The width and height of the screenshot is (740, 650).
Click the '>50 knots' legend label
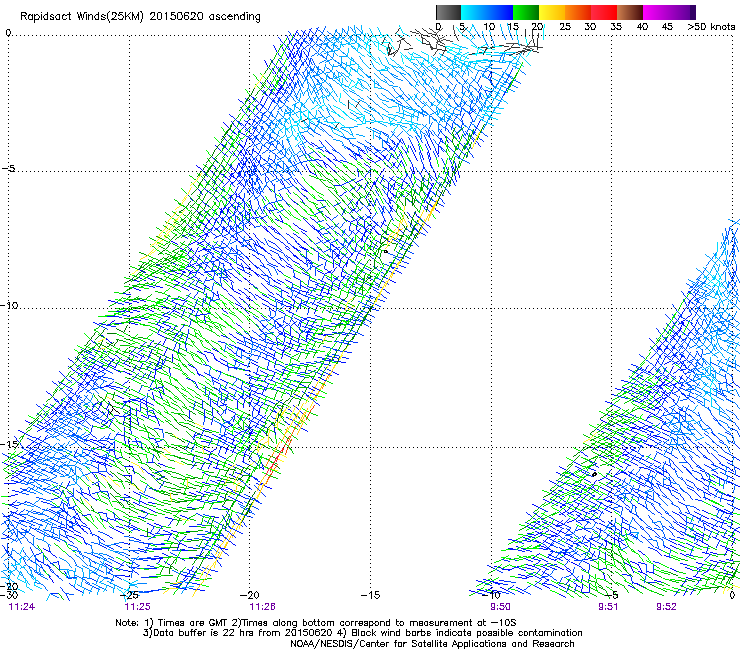(711, 26)
